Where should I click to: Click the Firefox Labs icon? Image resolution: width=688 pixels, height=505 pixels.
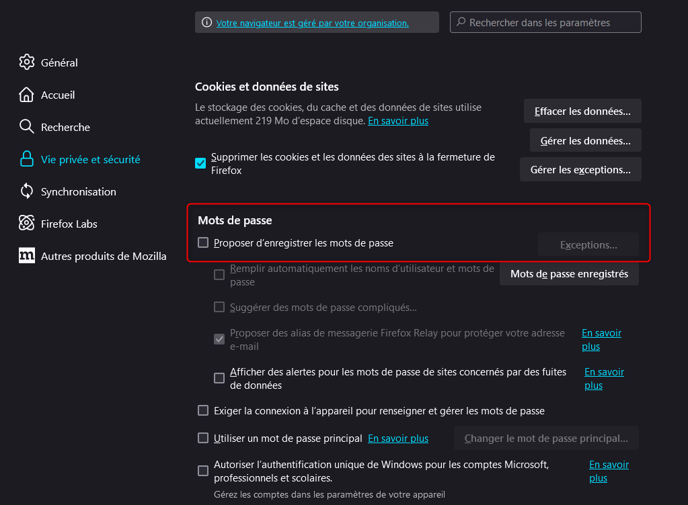click(26, 223)
